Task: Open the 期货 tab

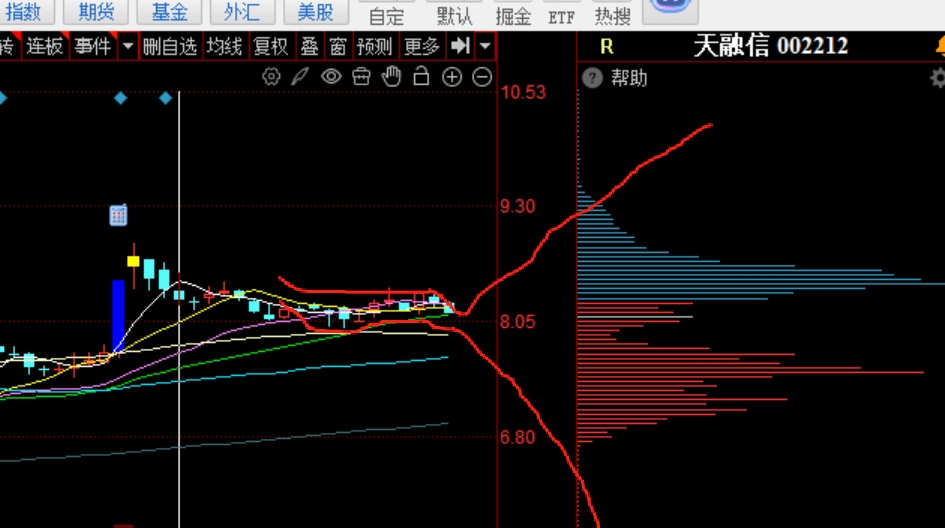Action: [96, 11]
